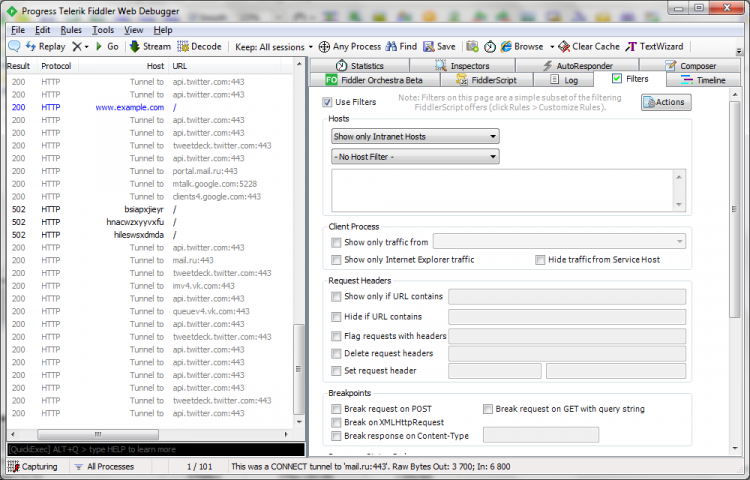Open the Tools menu

[103, 30]
